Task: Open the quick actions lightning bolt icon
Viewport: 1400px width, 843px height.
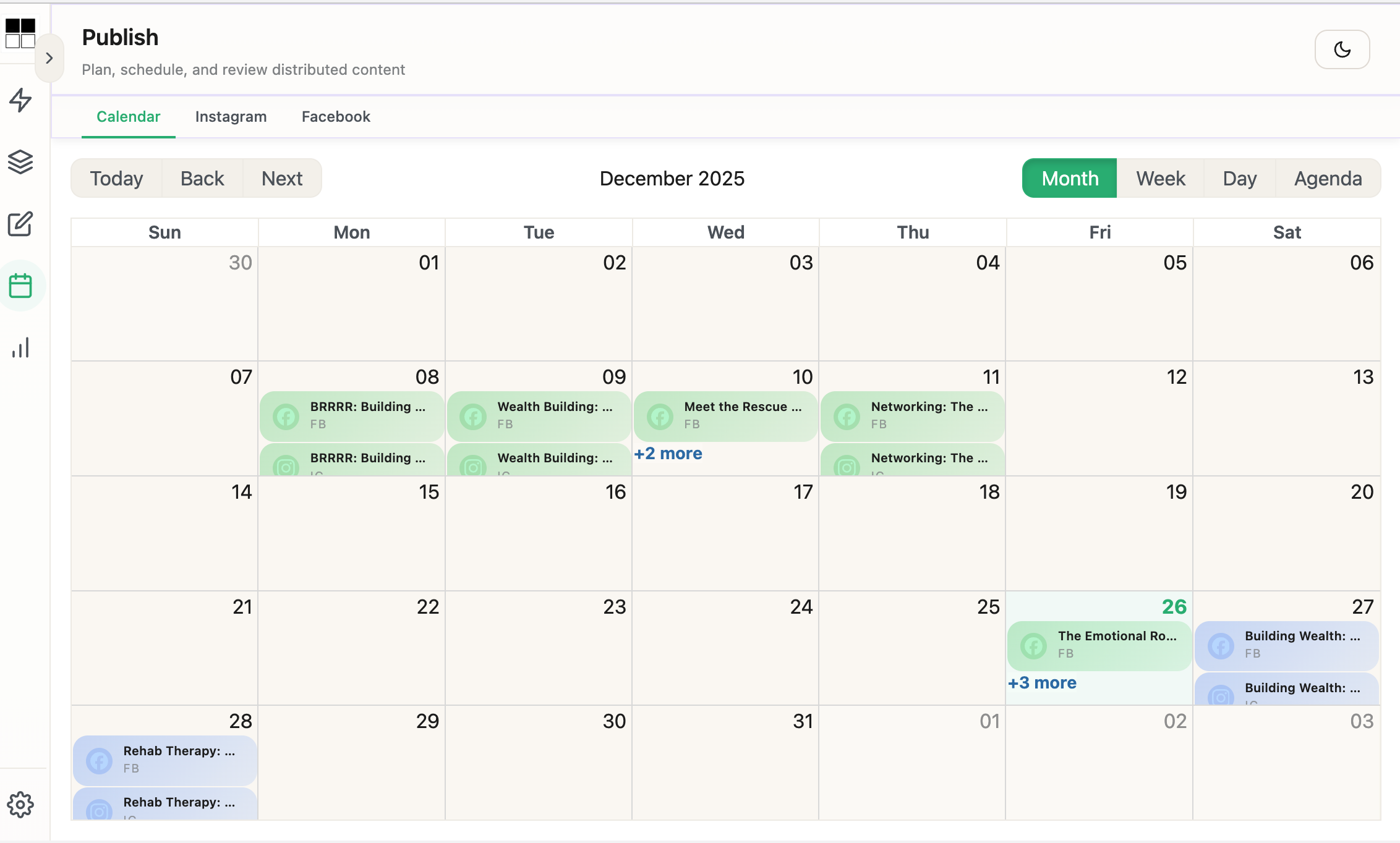Action: coord(22,100)
